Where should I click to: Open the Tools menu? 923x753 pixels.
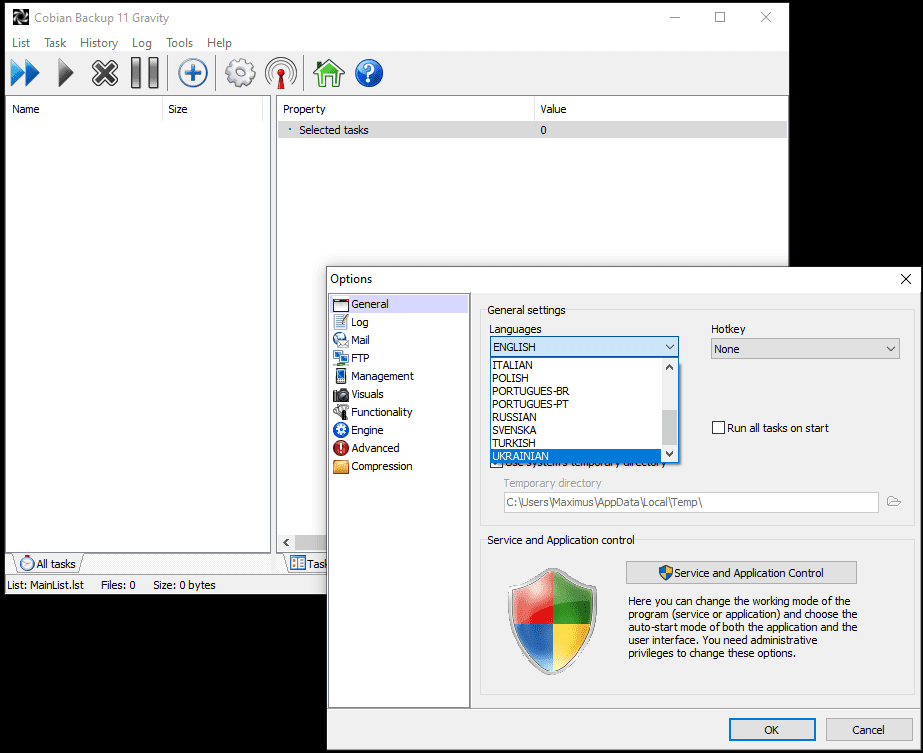[179, 43]
